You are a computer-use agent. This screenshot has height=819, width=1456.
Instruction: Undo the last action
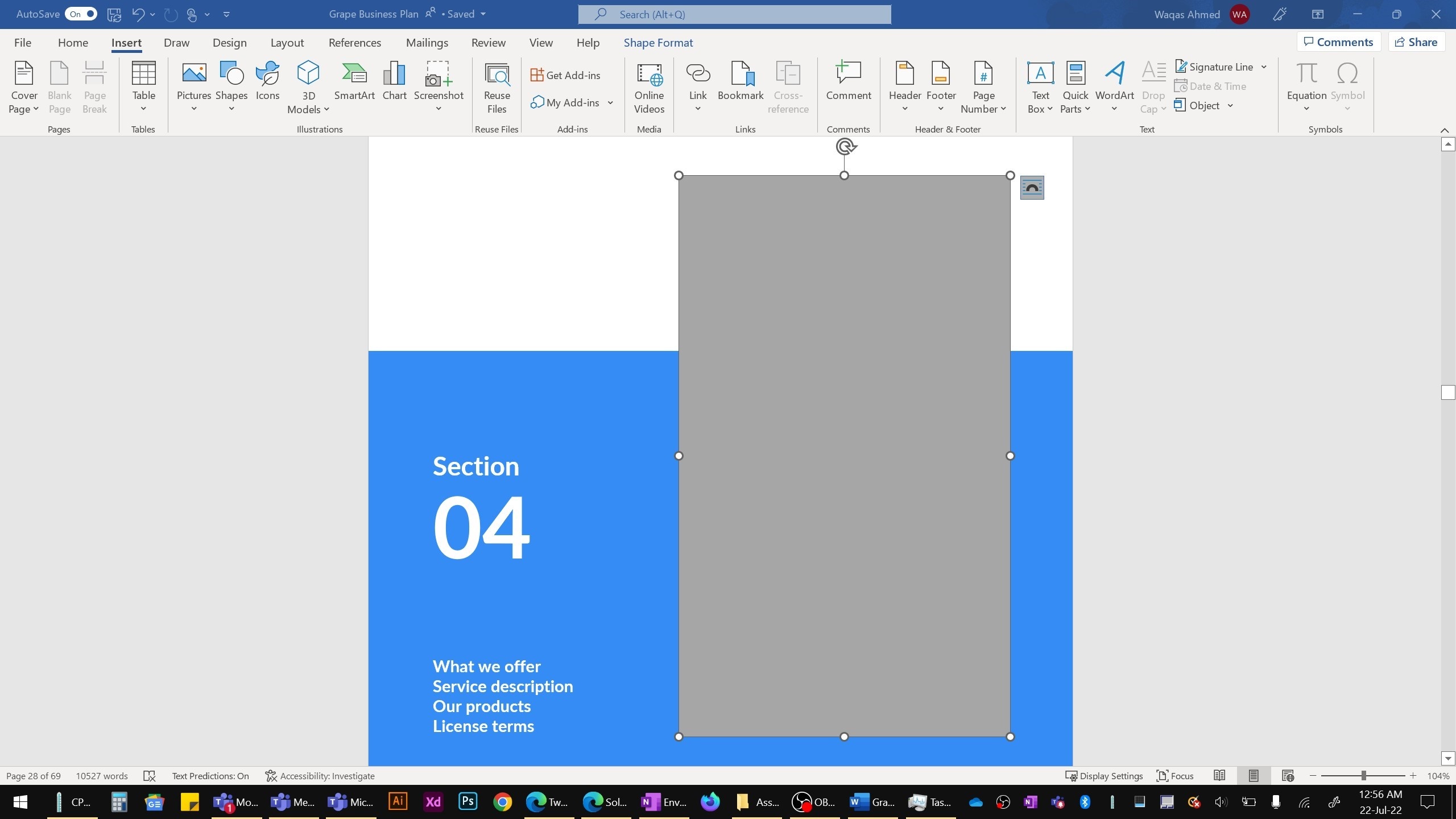[x=138, y=14]
